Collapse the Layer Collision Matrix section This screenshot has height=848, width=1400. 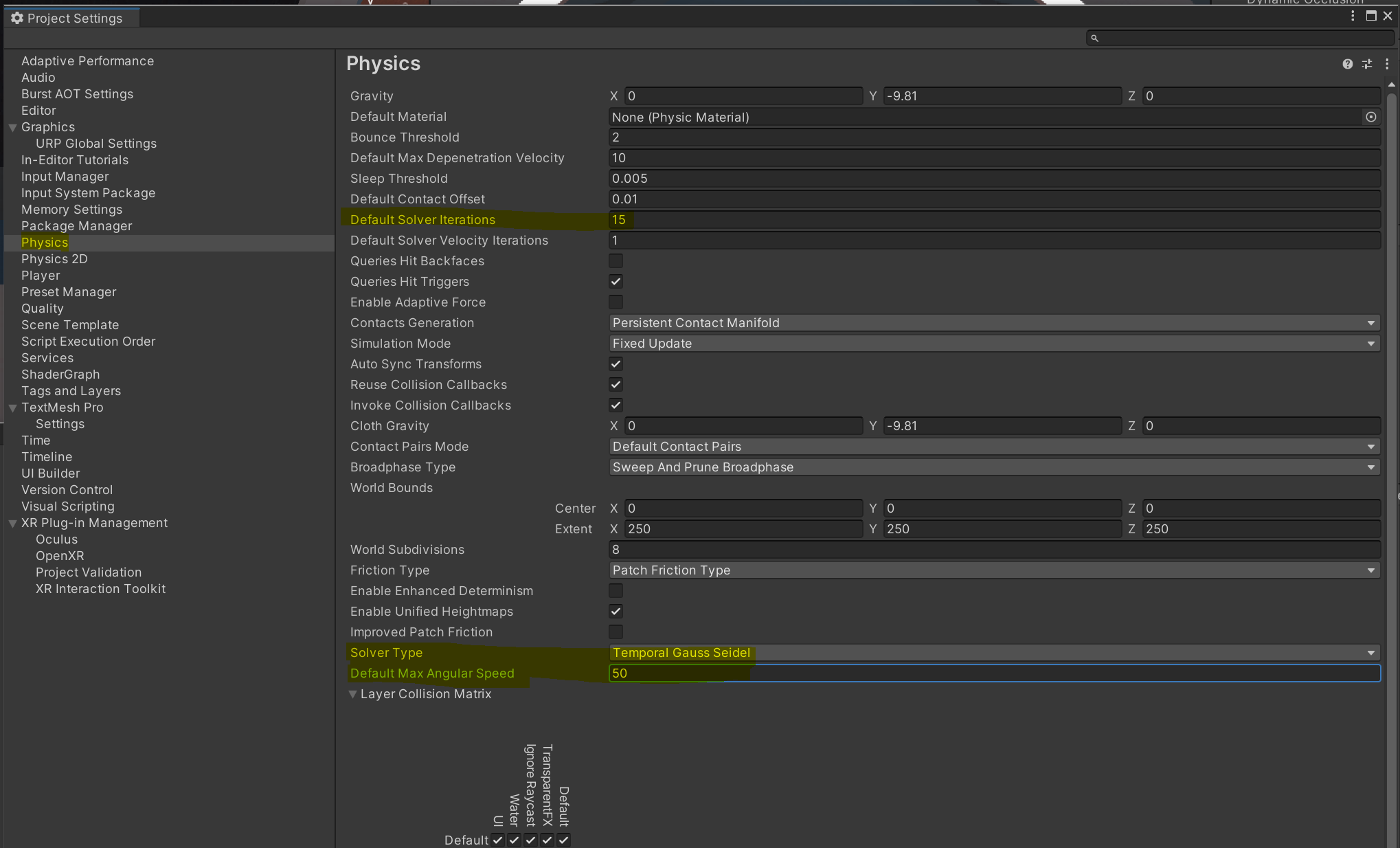353,694
